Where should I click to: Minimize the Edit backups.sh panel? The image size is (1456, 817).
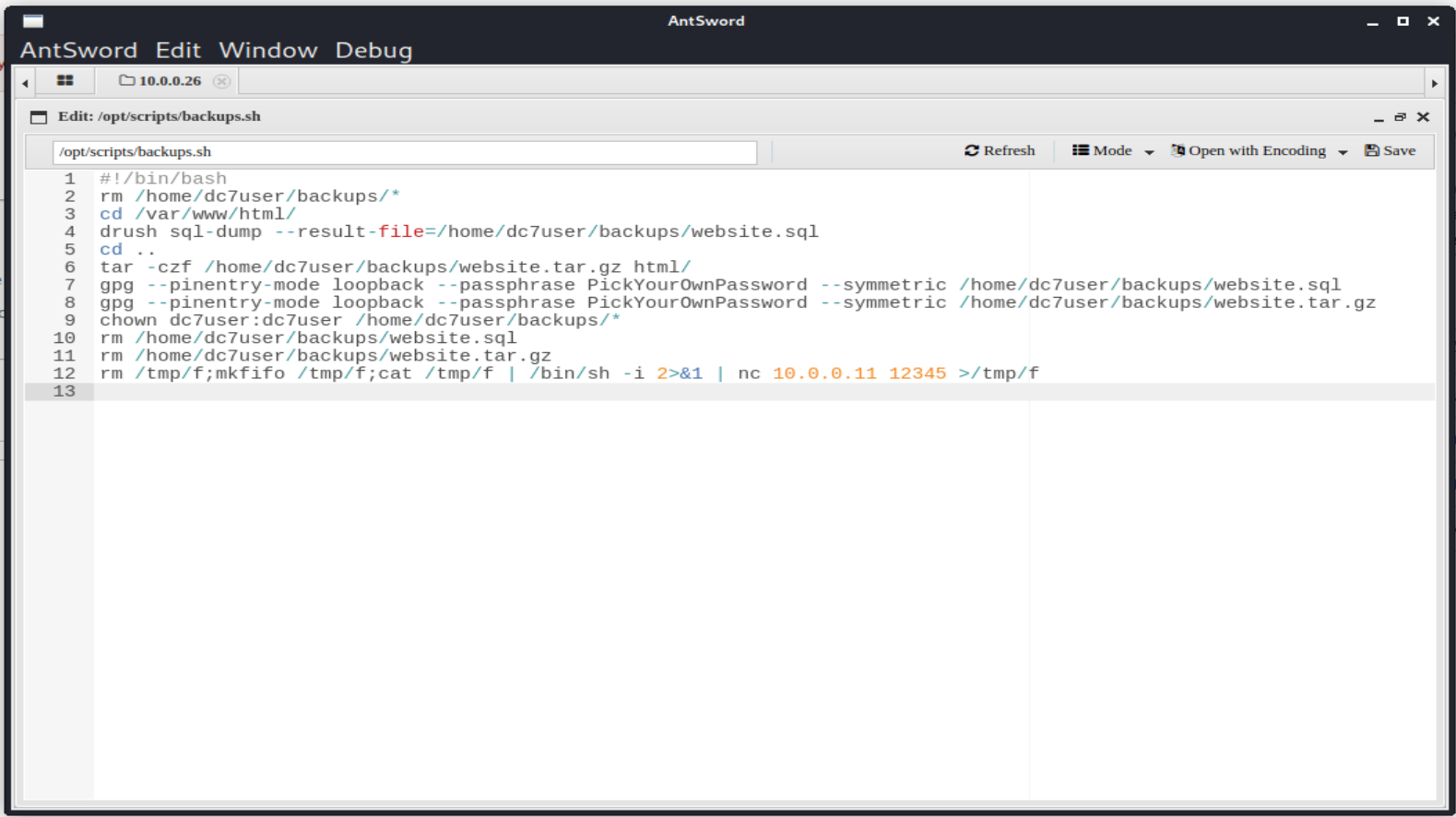tap(1379, 117)
